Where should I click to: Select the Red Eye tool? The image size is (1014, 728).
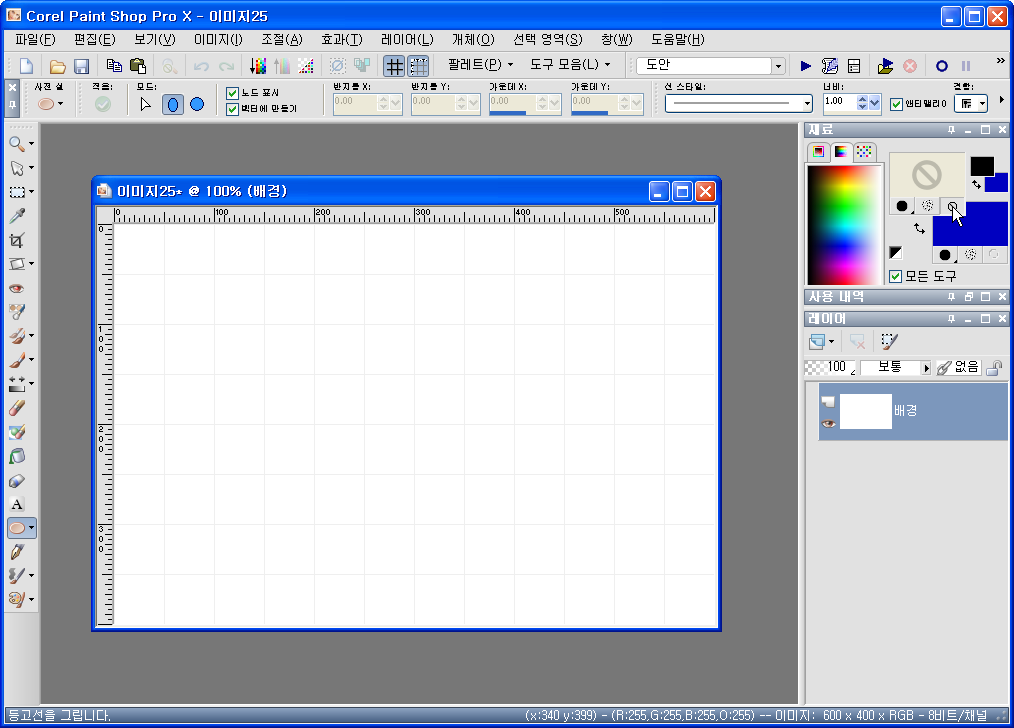[17, 288]
